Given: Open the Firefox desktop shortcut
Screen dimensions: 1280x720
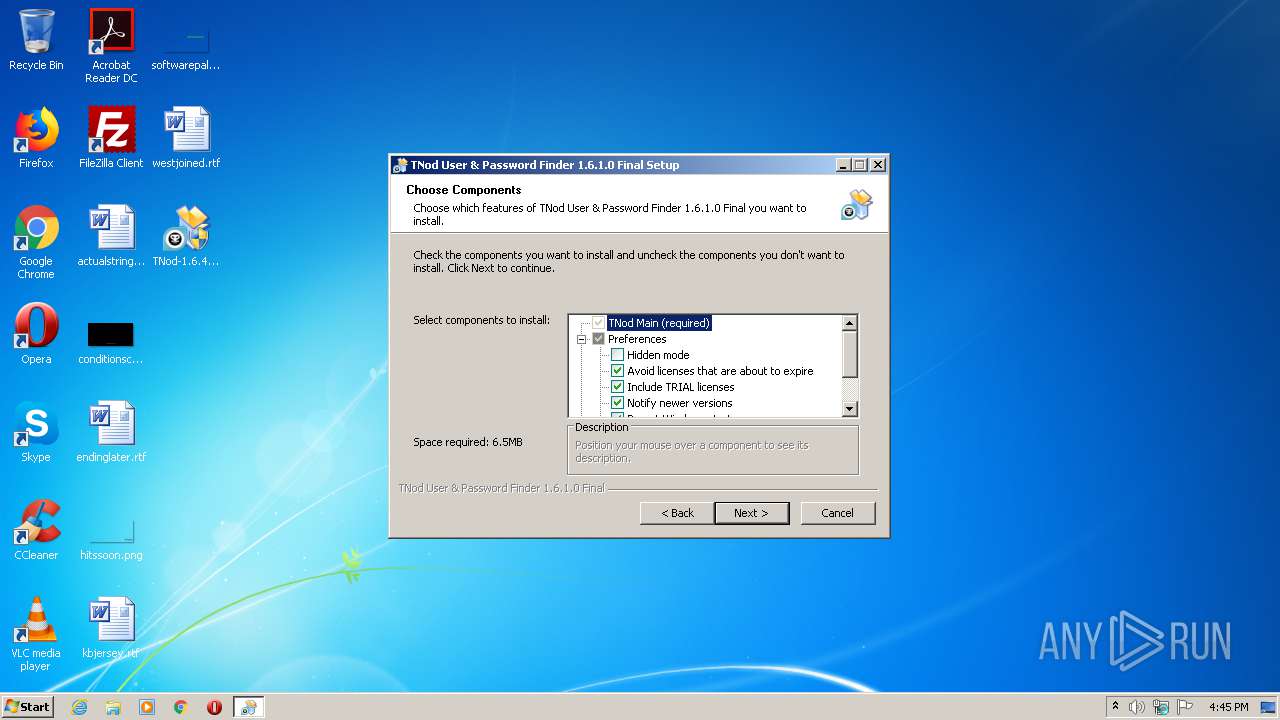Looking at the screenshot, I should [36, 138].
